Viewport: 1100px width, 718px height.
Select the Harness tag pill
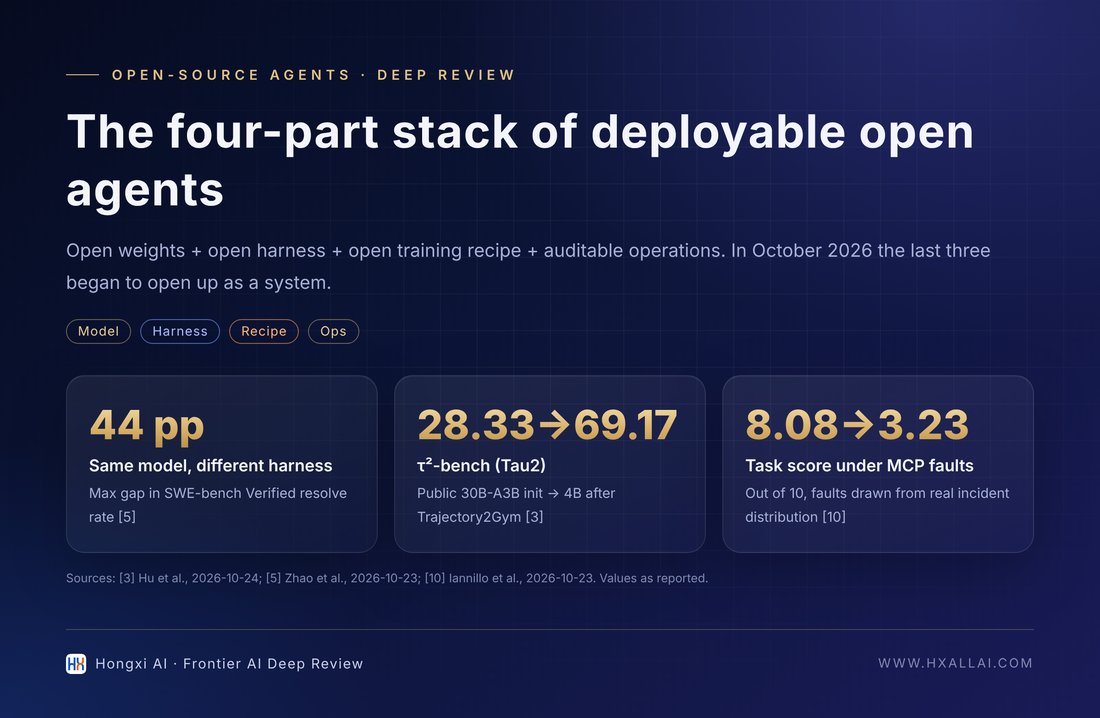pos(180,331)
